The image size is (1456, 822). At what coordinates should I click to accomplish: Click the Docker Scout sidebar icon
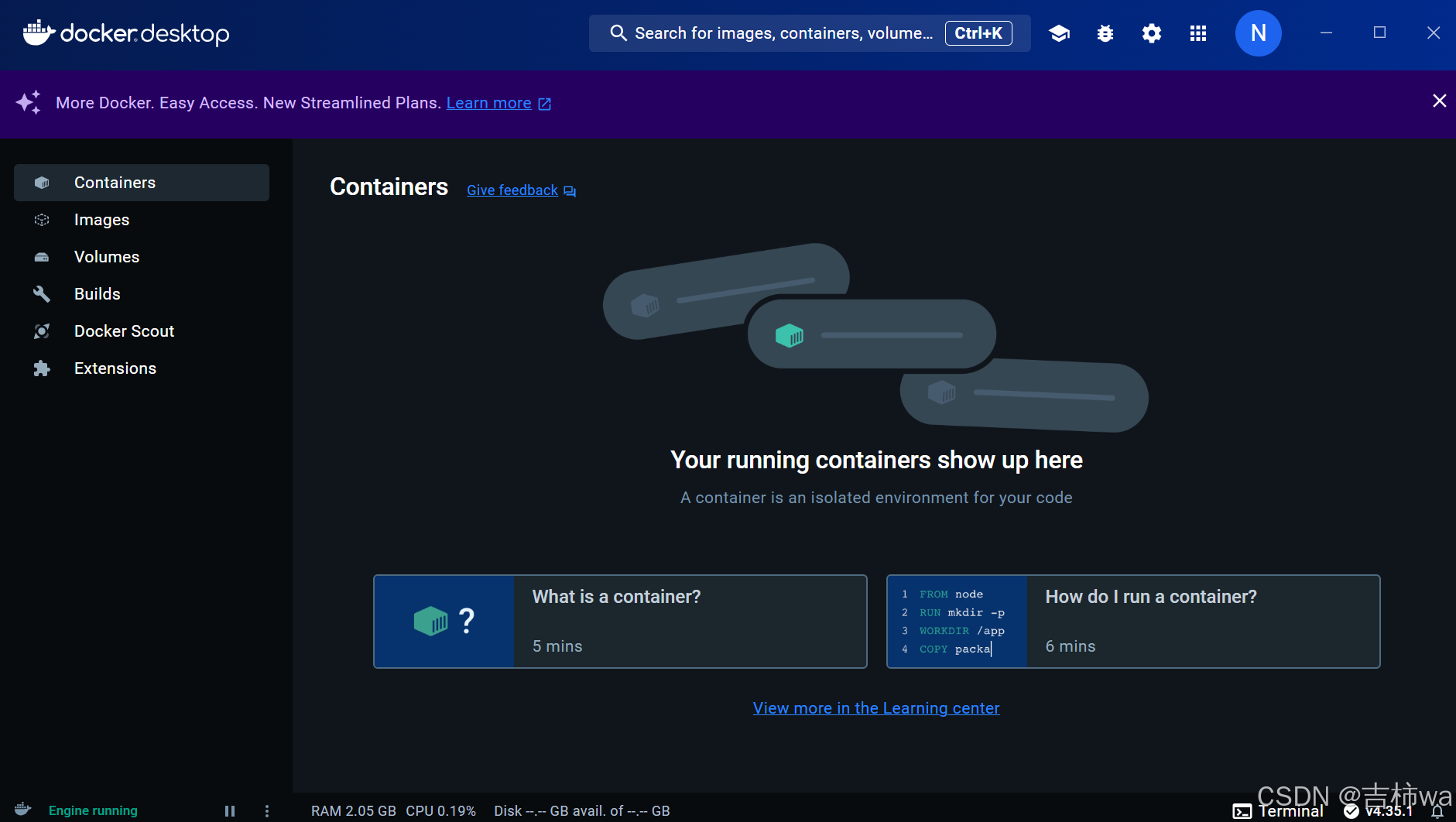pos(42,331)
